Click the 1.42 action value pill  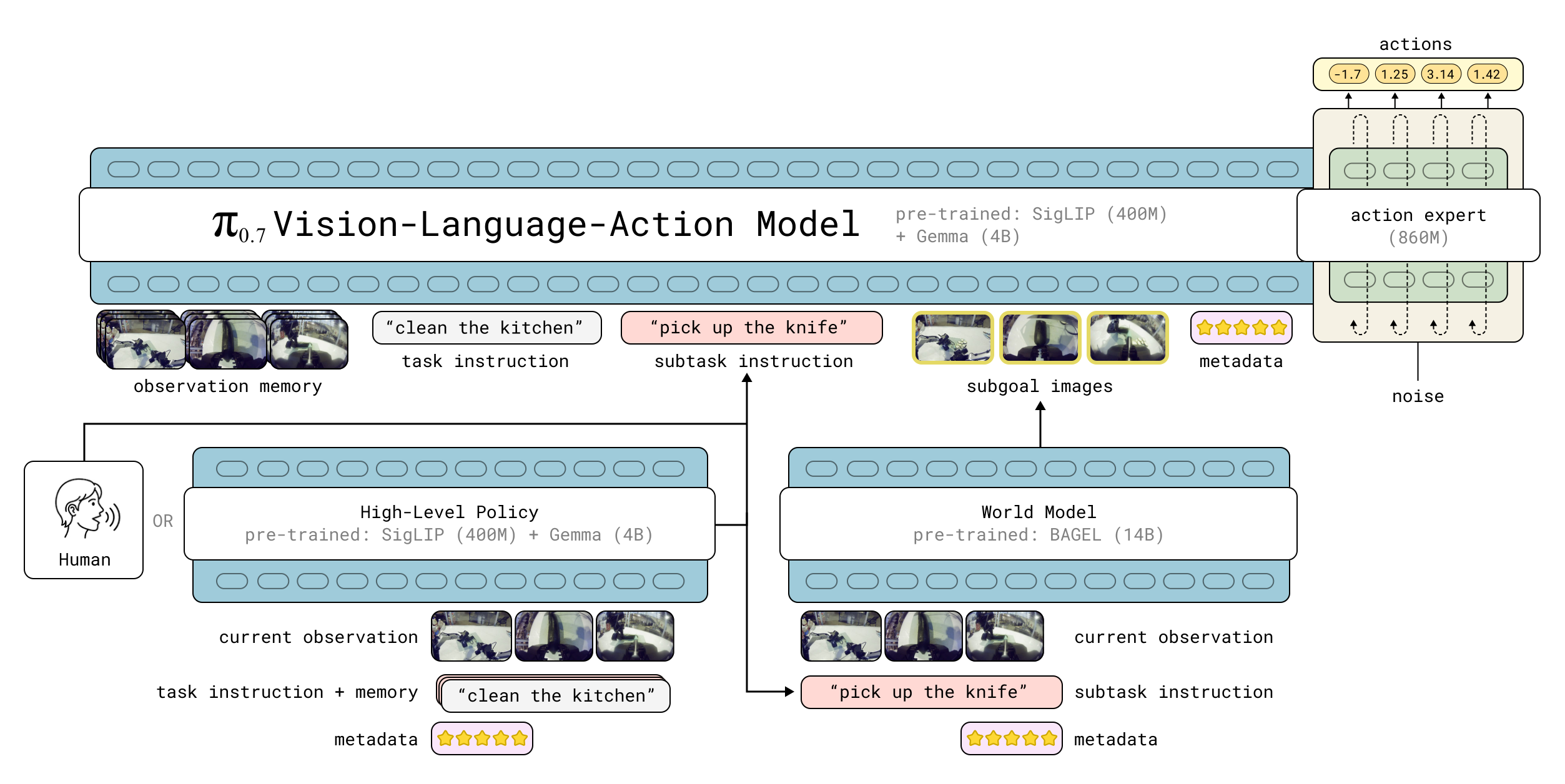tap(1487, 74)
